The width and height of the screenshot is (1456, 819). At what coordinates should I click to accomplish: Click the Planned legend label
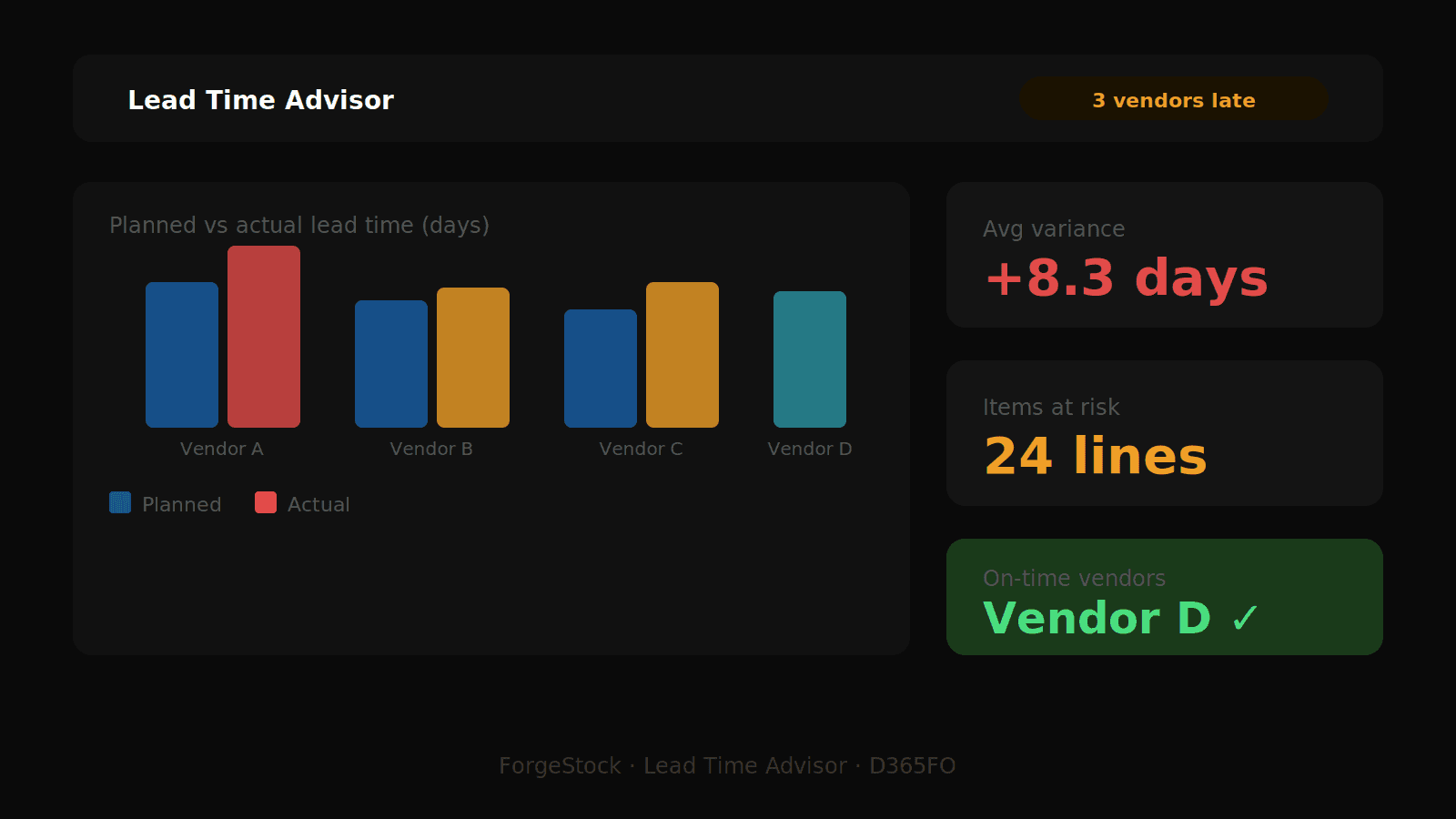click(x=182, y=504)
